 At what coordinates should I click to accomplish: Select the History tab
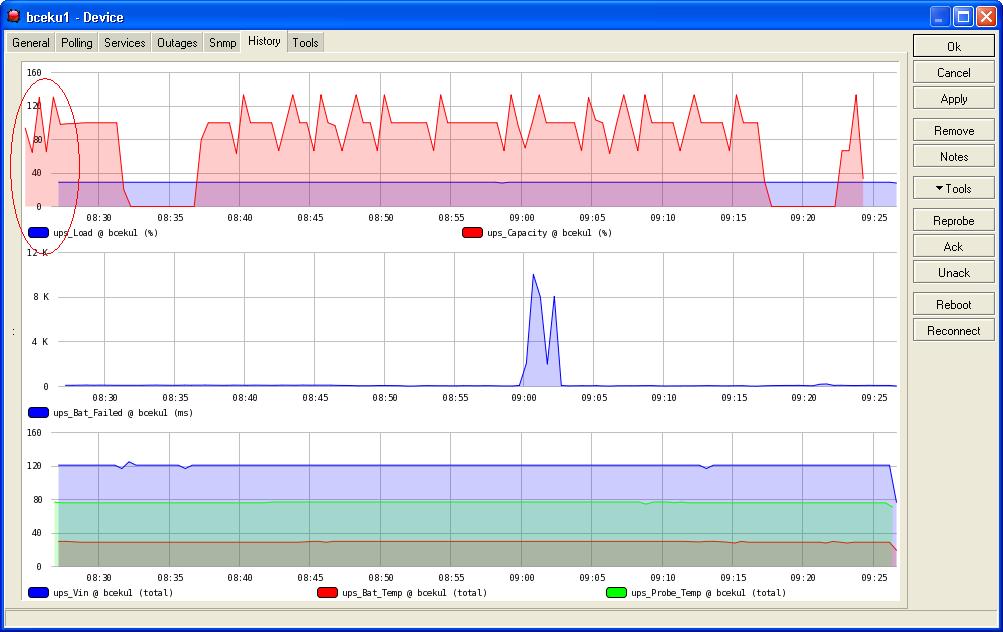click(264, 41)
